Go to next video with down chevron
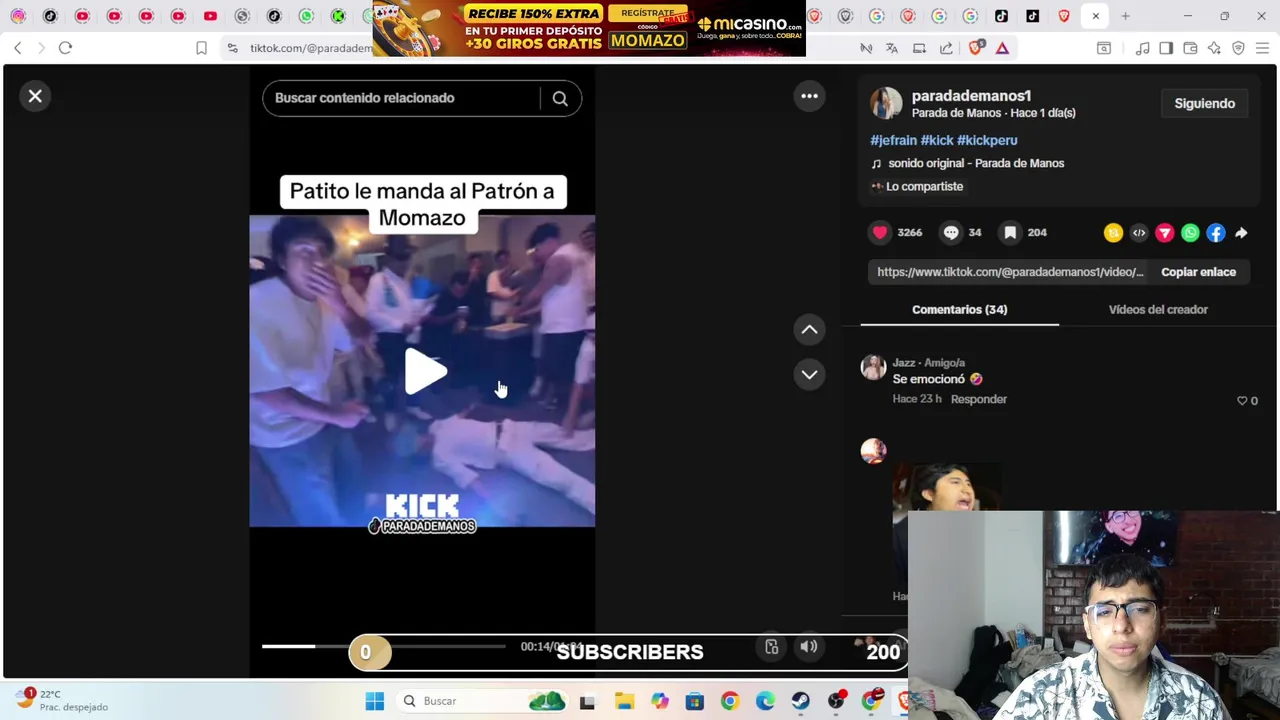Image resolution: width=1280 pixels, height=720 pixels. (809, 374)
